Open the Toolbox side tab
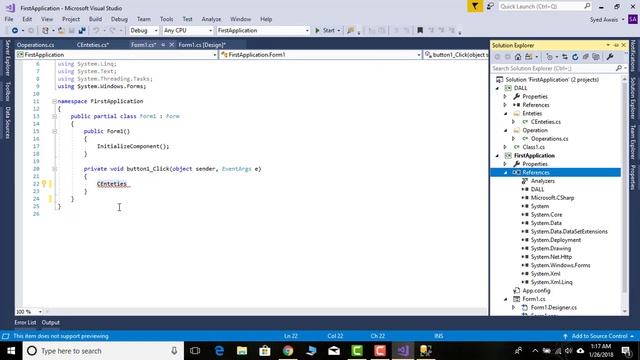 coord(7,91)
